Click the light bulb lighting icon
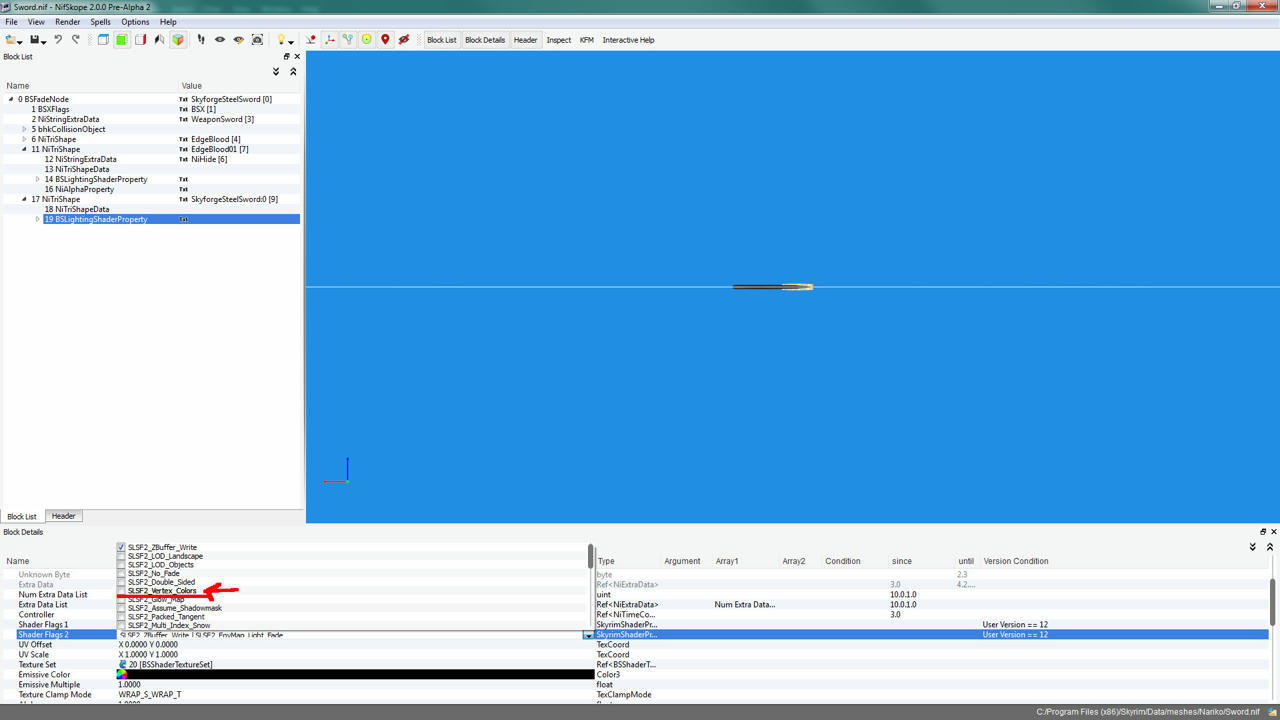Viewport: 1280px width, 720px height. point(281,40)
